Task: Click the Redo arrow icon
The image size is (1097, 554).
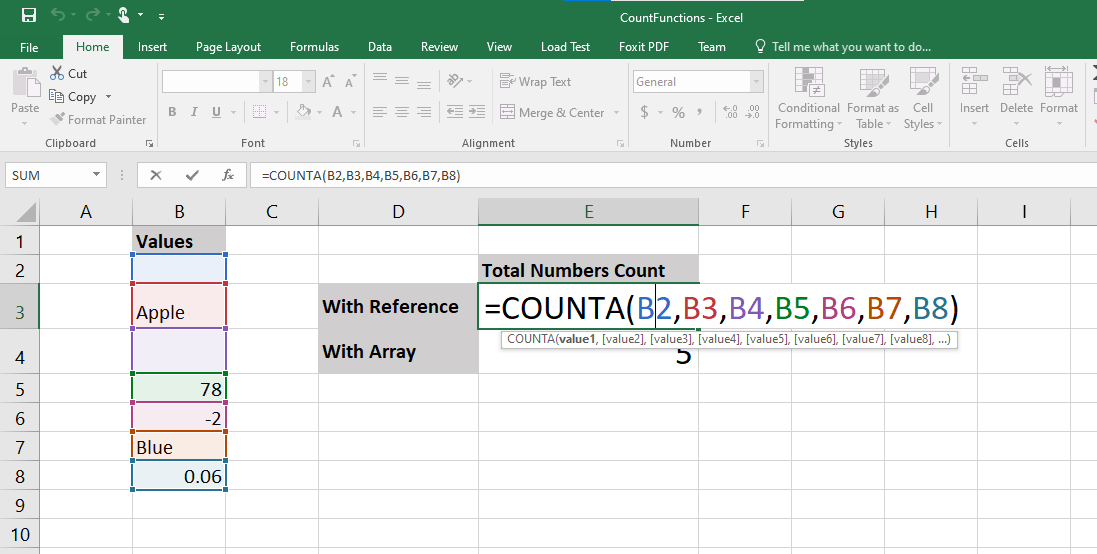Action: click(91, 15)
